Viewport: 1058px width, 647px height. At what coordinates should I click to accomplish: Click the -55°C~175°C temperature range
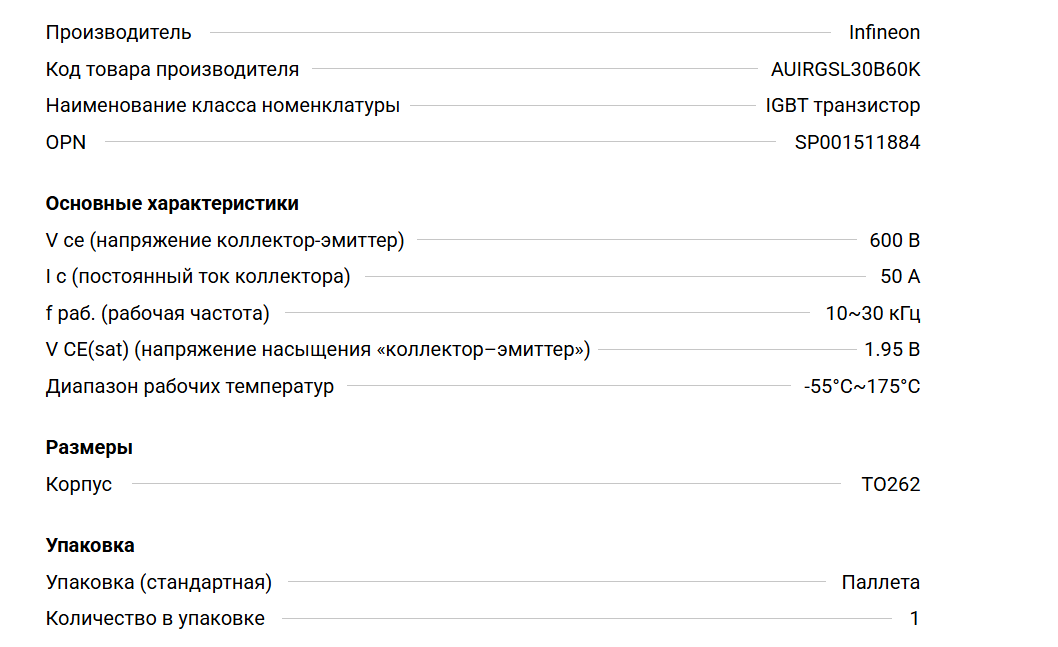pyautogui.click(x=861, y=386)
